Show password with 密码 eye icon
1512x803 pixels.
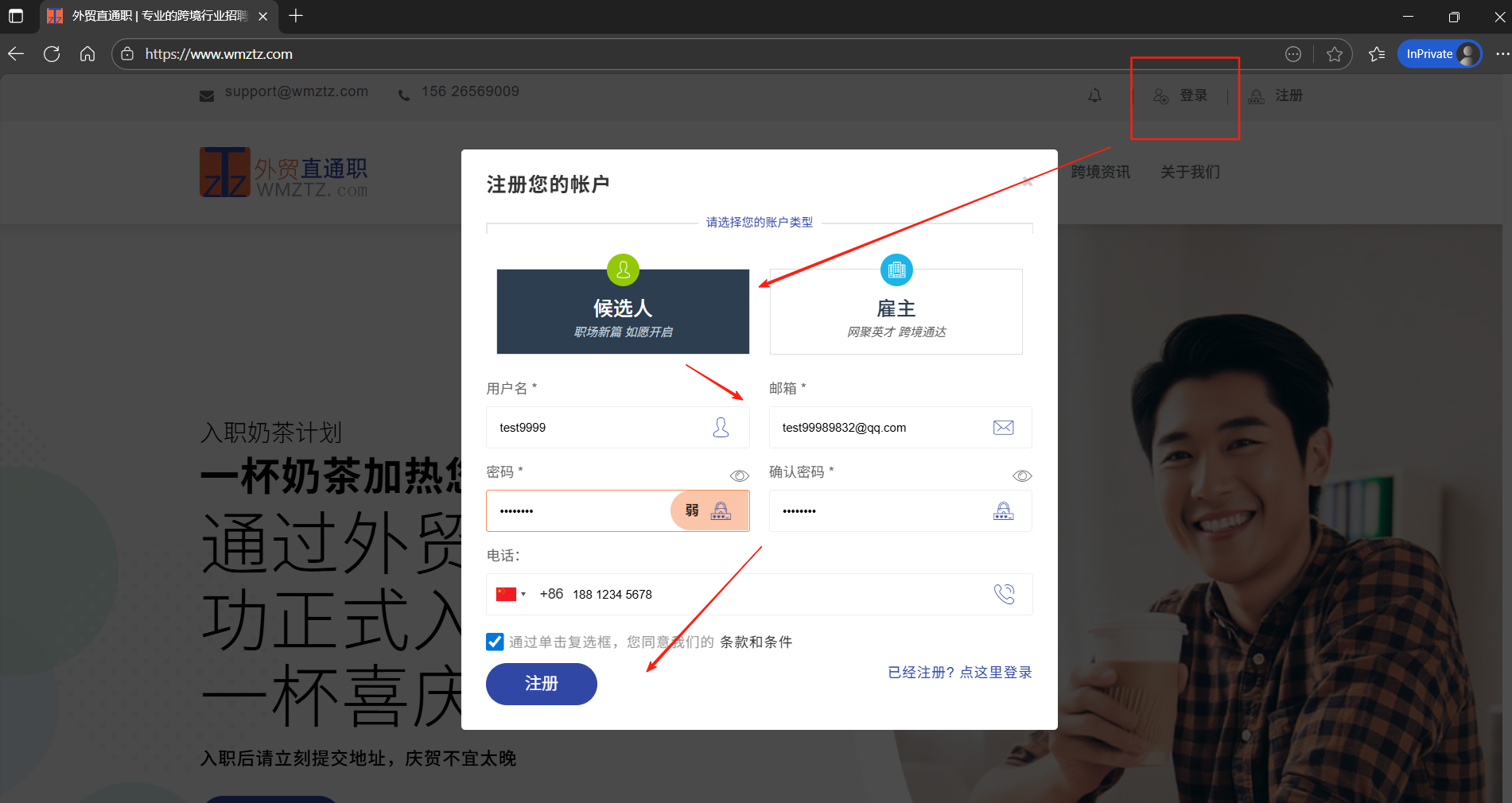pos(740,475)
